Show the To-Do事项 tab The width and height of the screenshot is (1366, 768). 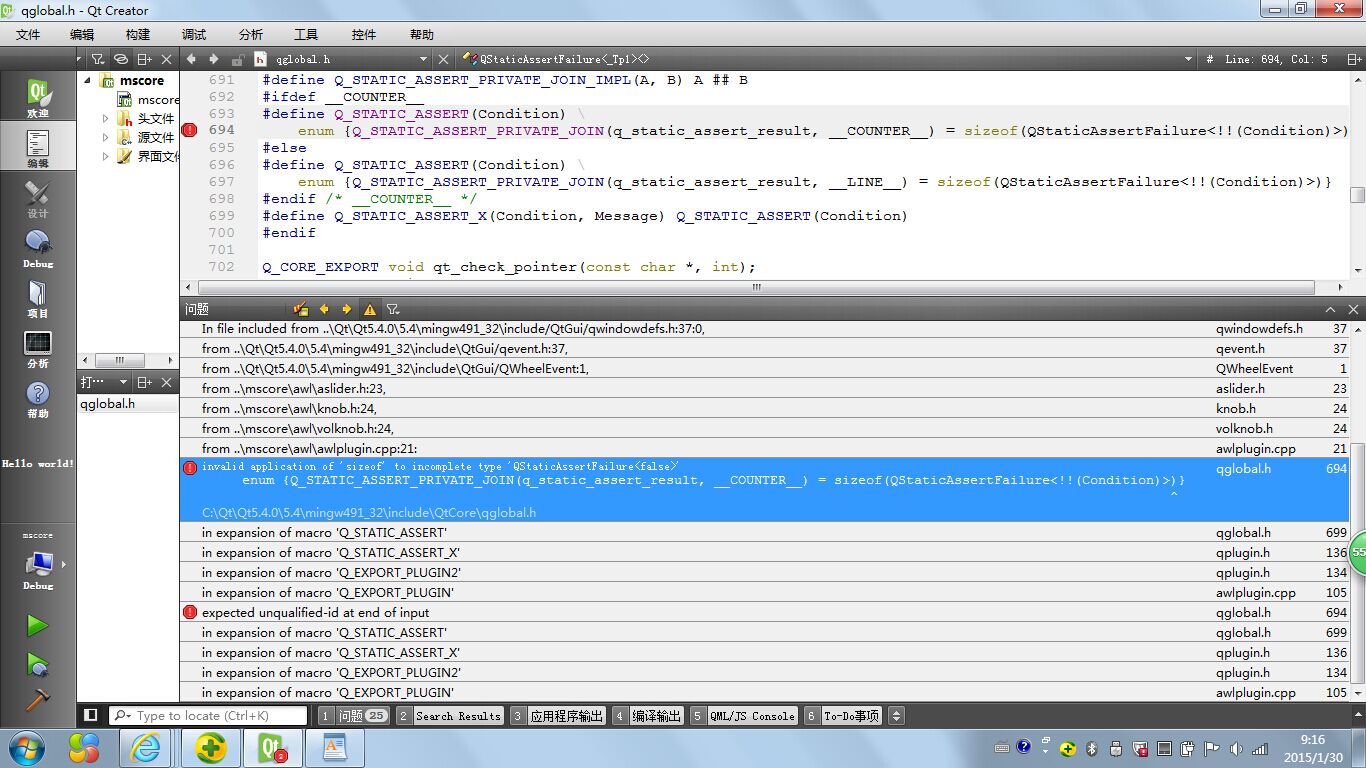tap(844, 716)
